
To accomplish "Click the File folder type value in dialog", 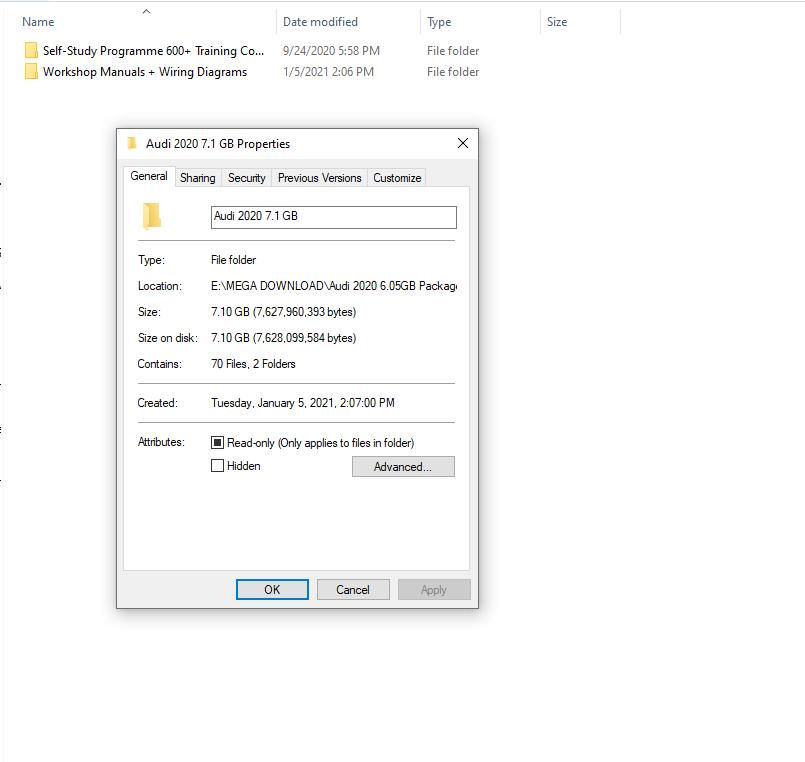I will 233,259.
